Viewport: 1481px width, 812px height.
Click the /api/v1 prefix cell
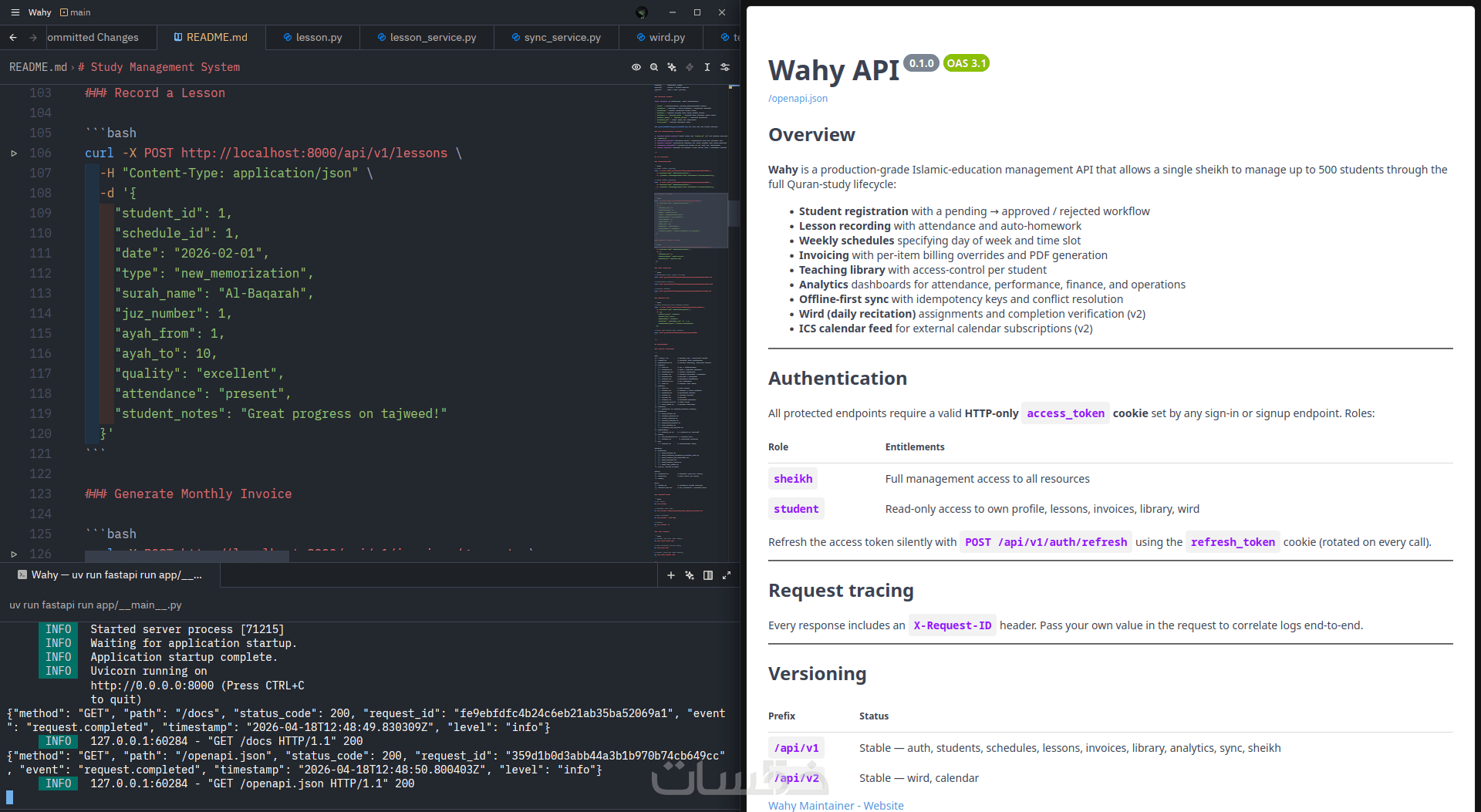(x=797, y=748)
